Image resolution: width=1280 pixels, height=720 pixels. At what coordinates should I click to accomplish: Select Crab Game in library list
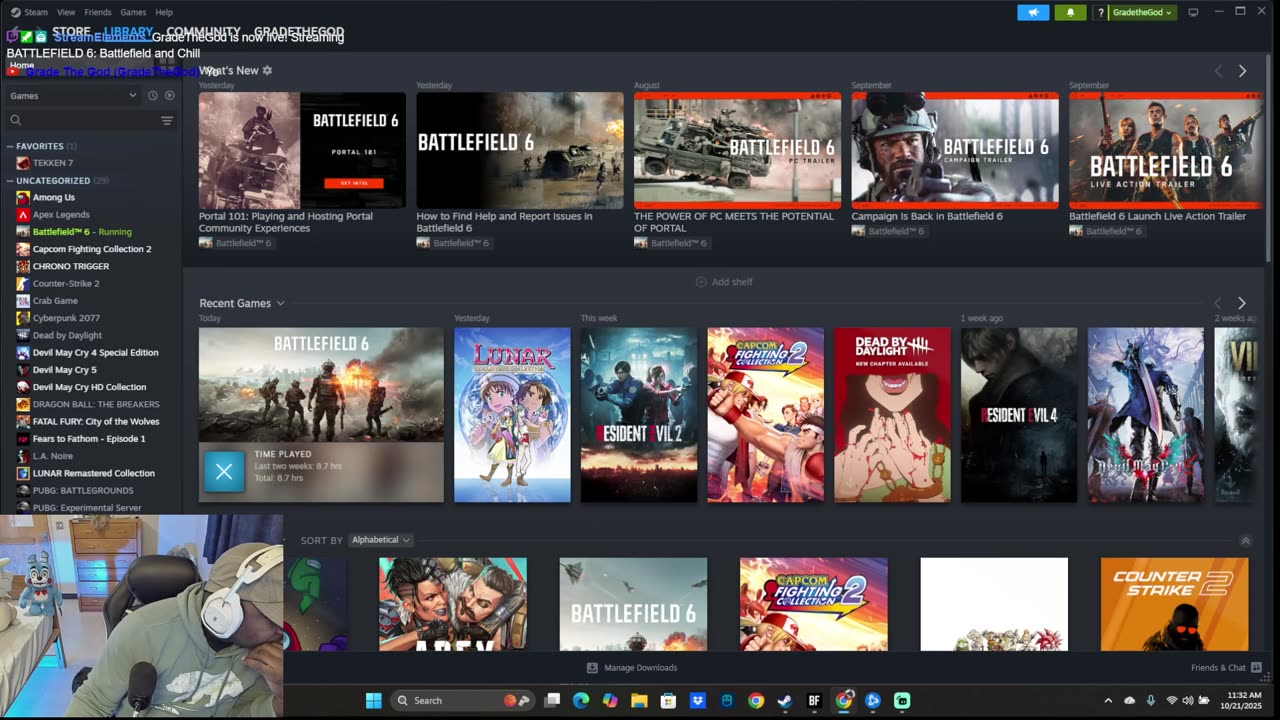tap(55, 301)
